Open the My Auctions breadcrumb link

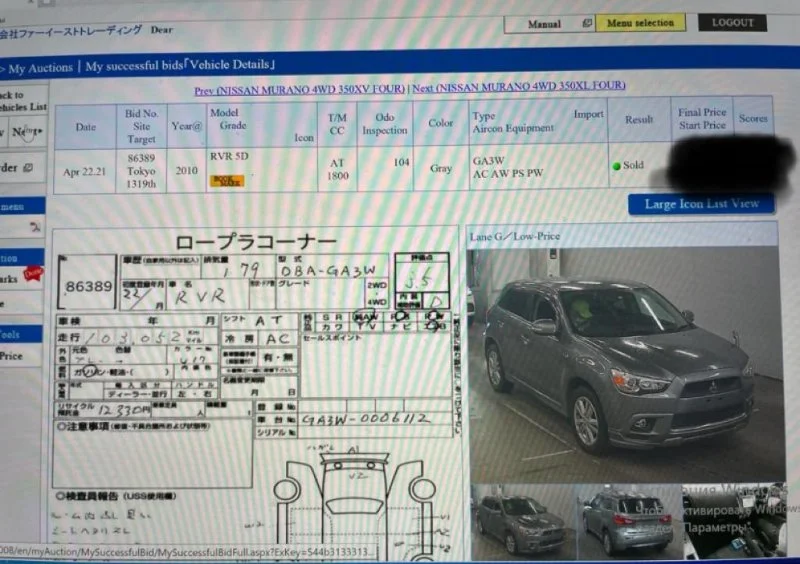click(41, 68)
